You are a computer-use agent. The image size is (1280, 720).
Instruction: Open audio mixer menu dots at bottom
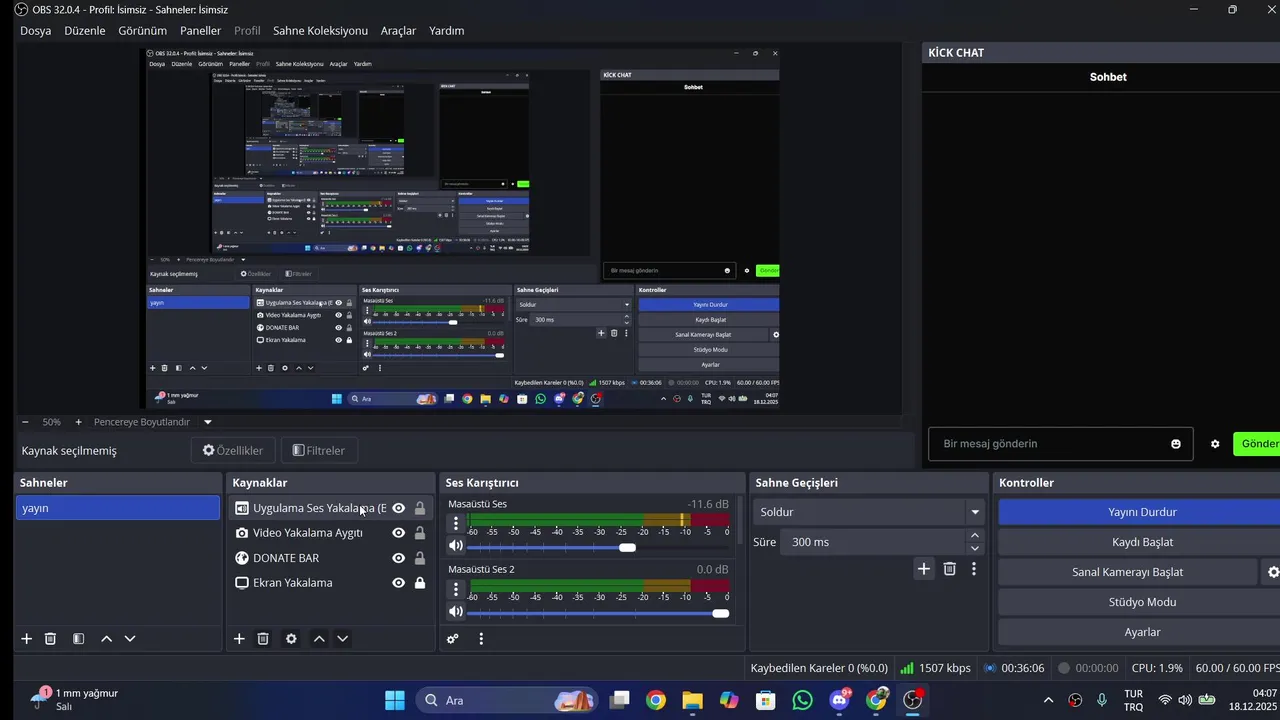click(481, 639)
